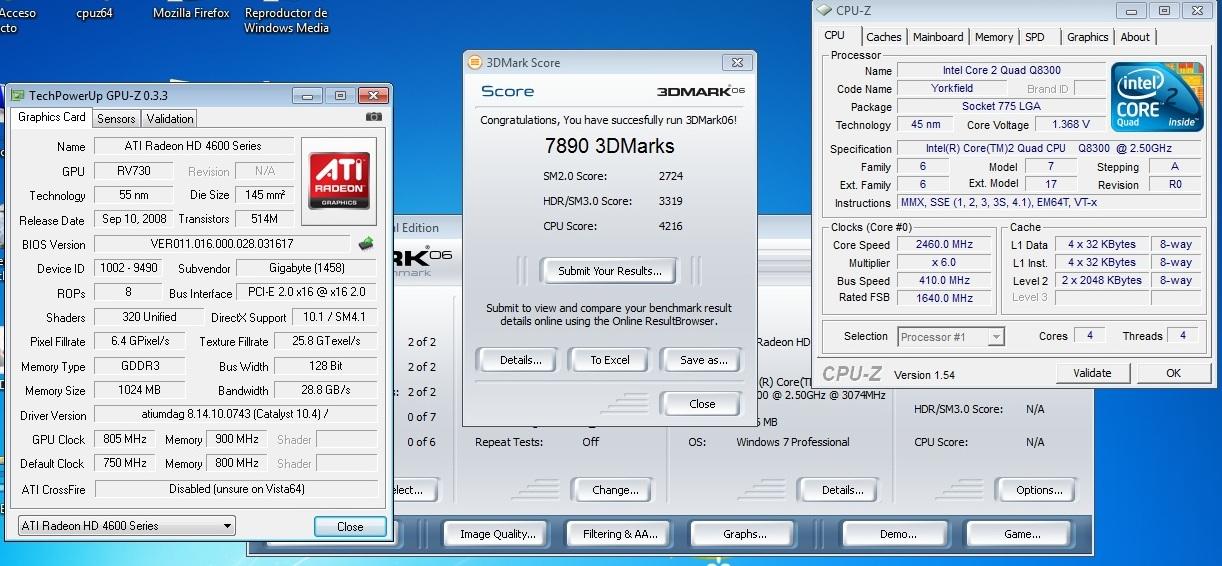Screen dimensions: 1222x566
Task: Open the Processor #1 selection dropdown in CPU-Z
Action: [x=951, y=337]
